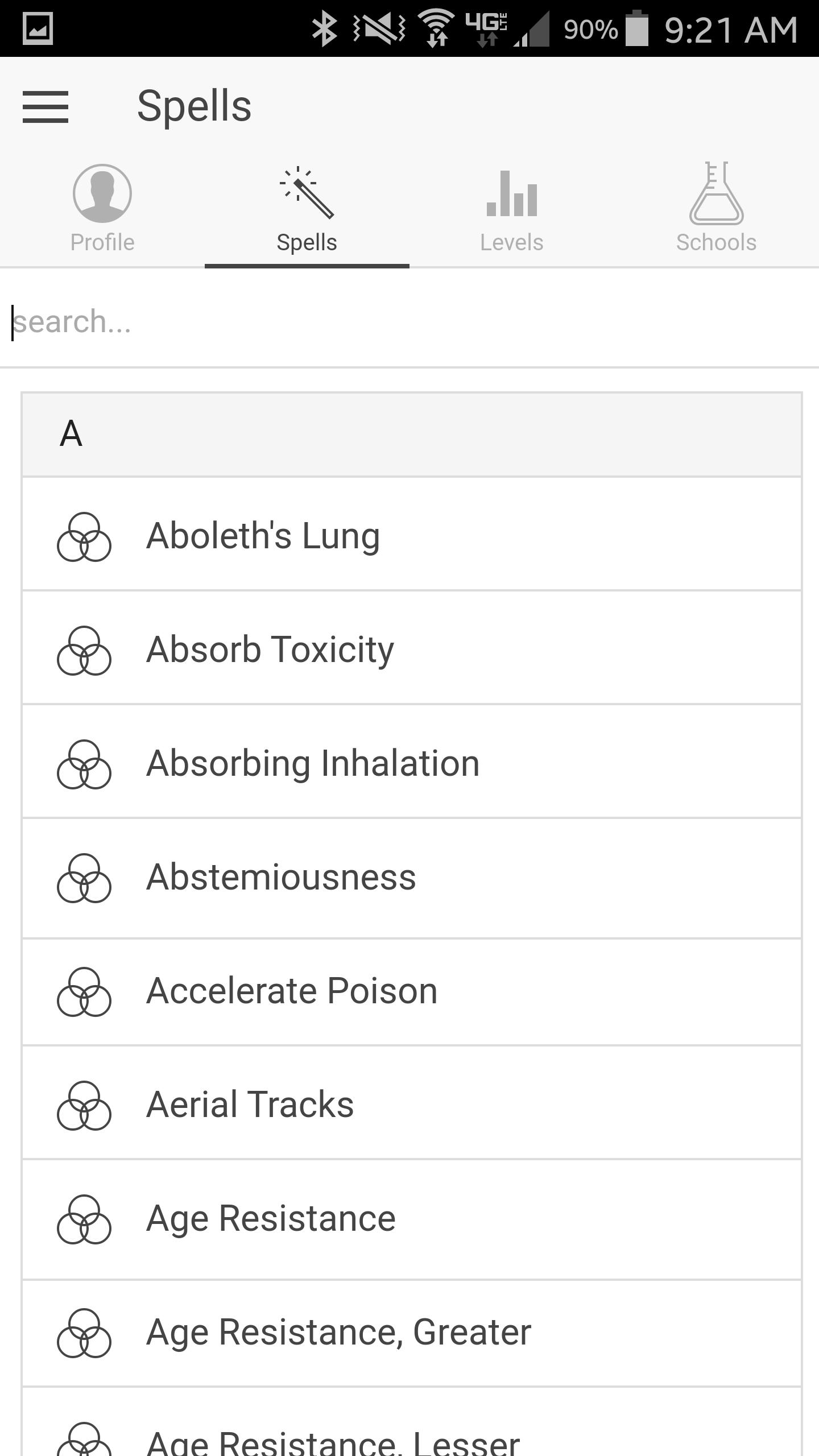The height and width of the screenshot is (1456, 819).
Task: Focus the spell search field
Action: [409, 322]
